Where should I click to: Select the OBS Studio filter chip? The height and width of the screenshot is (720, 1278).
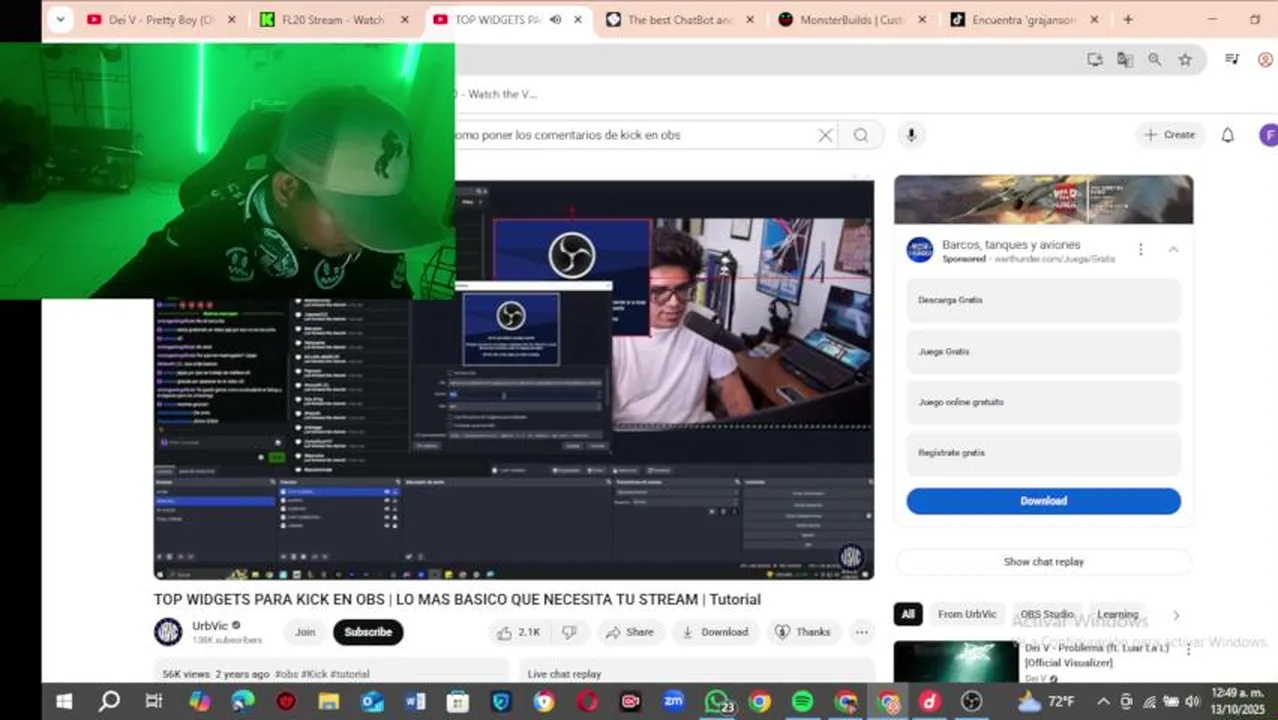click(1046, 615)
